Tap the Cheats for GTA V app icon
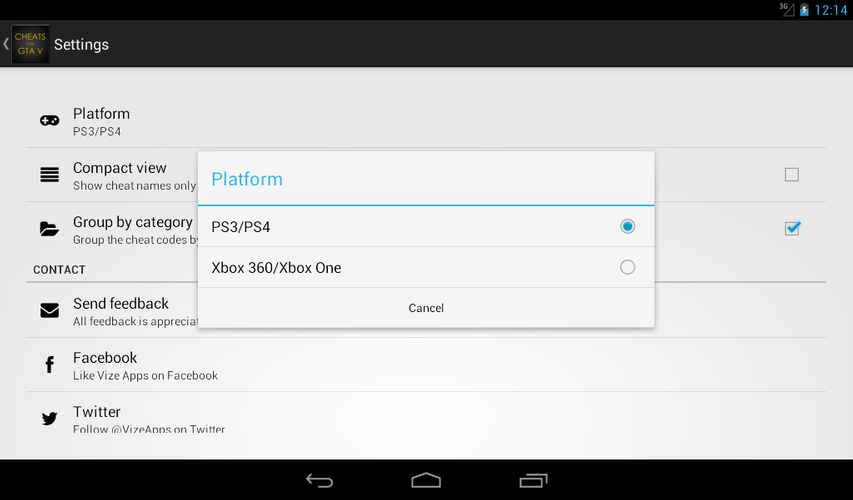853x500 pixels. coord(30,44)
